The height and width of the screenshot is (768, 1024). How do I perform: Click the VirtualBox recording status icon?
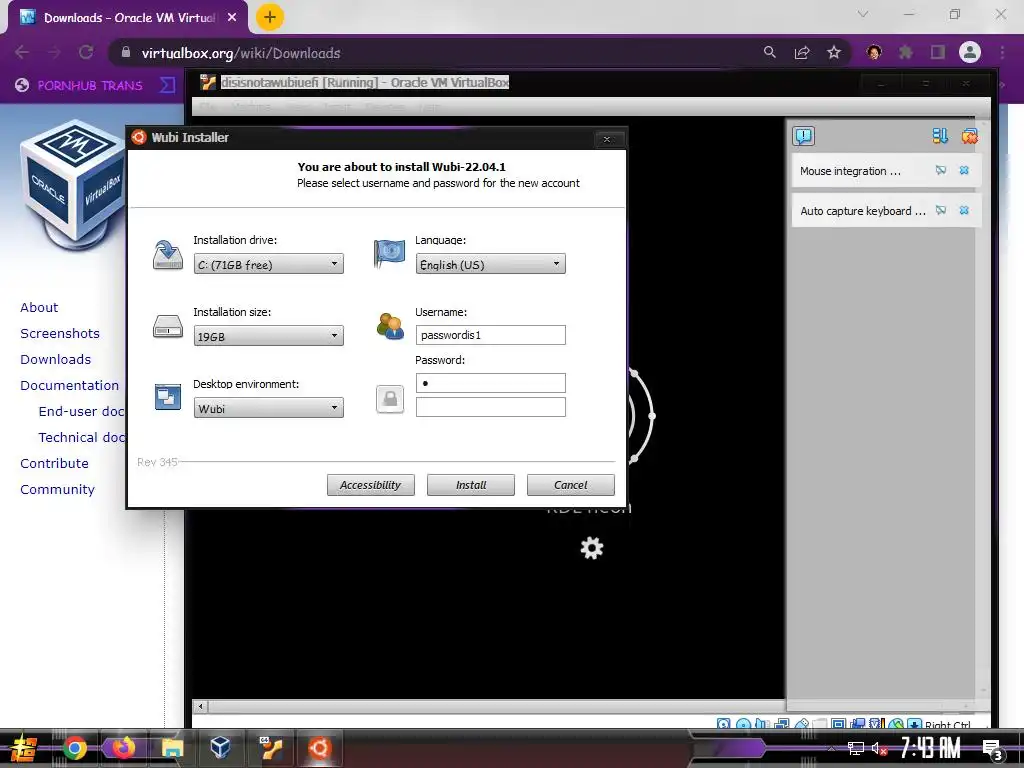[857, 724]
